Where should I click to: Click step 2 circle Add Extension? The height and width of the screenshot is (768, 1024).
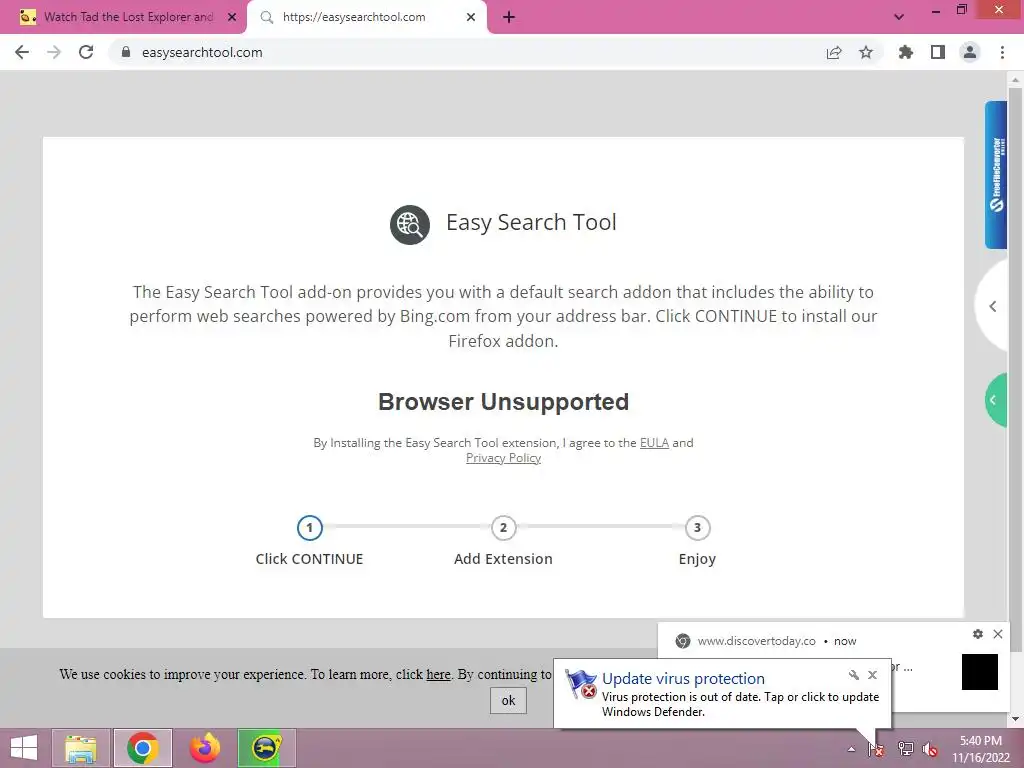(504, 528)
